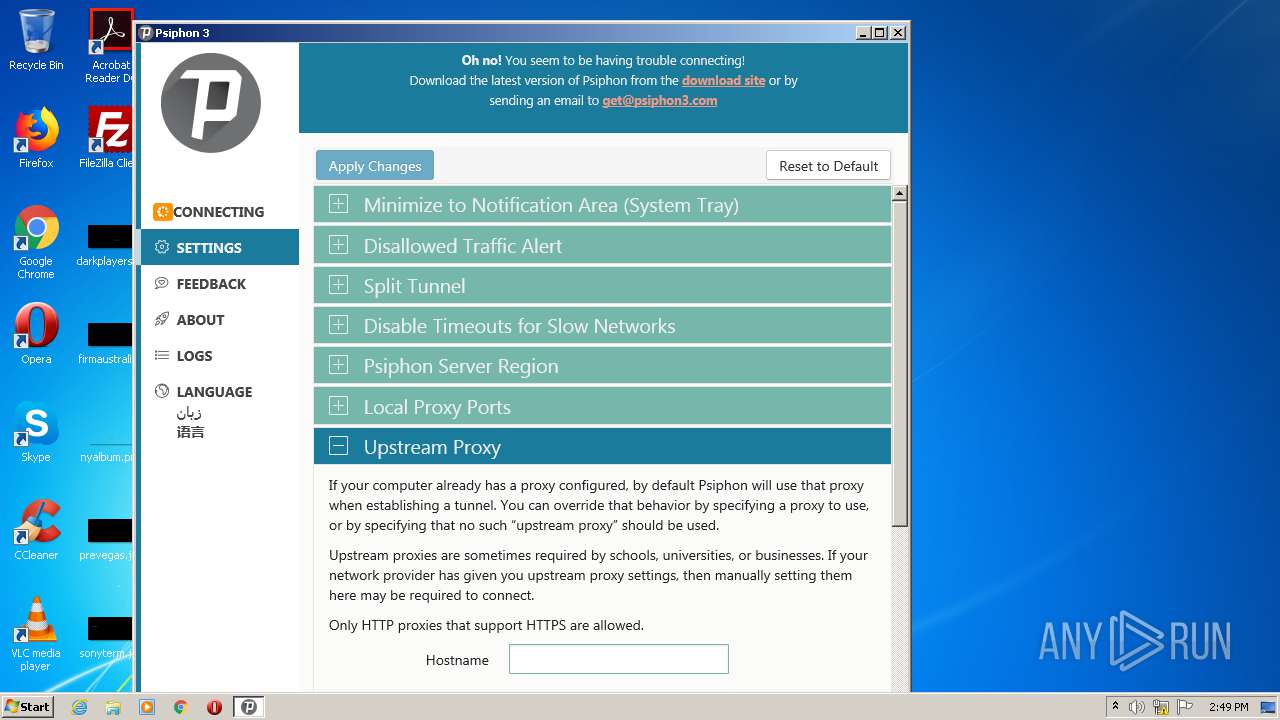The width and height of the screenshot is (1280, 720).
Task: Click the orange connecting spinner icon
Action: click(162, 212)
